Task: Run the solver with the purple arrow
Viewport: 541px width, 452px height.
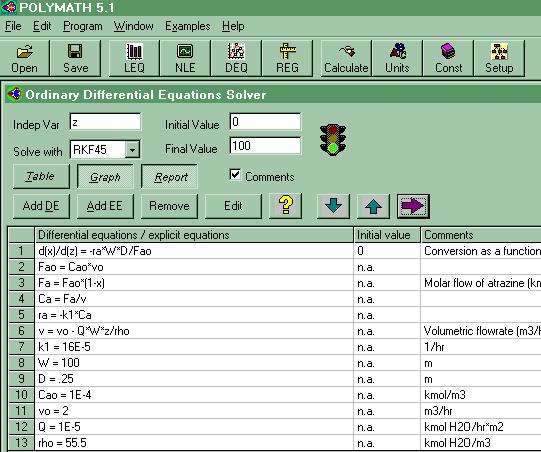Action: click(413, 206)
